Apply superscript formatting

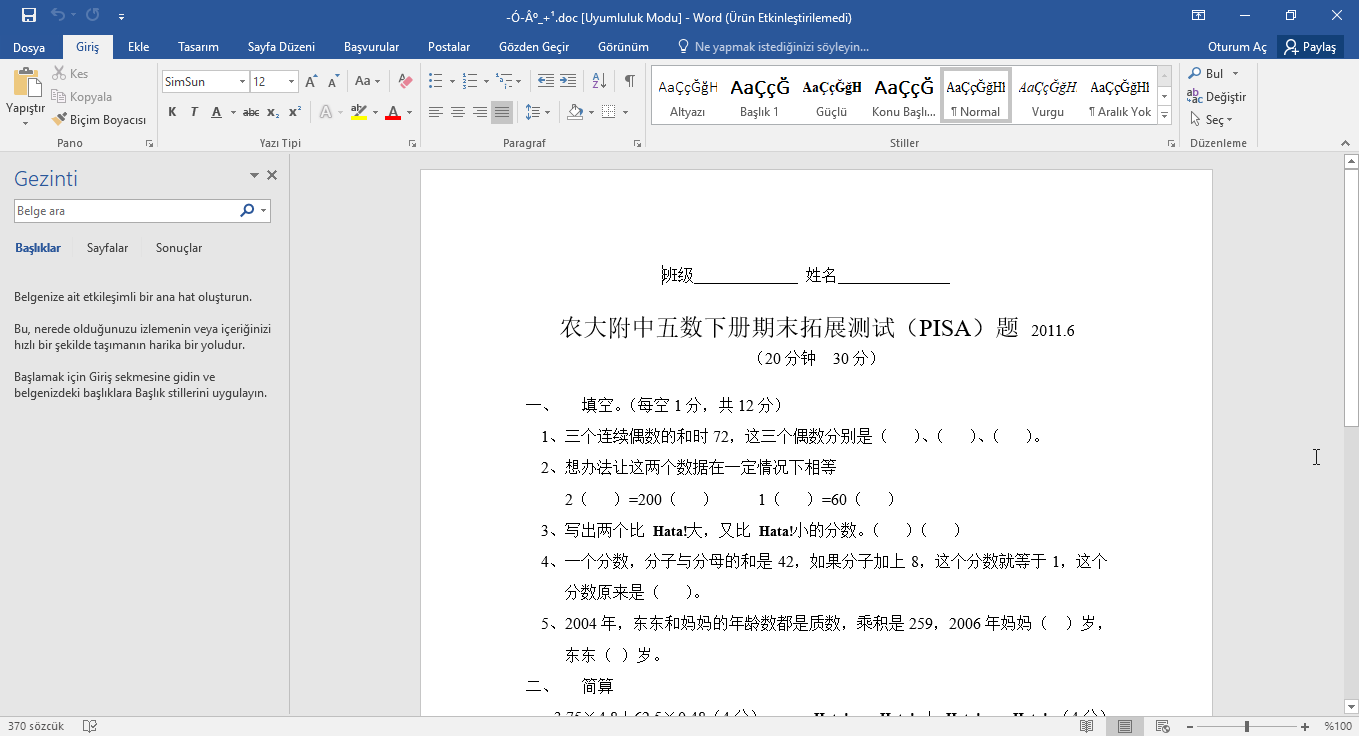tap(295, 112)
